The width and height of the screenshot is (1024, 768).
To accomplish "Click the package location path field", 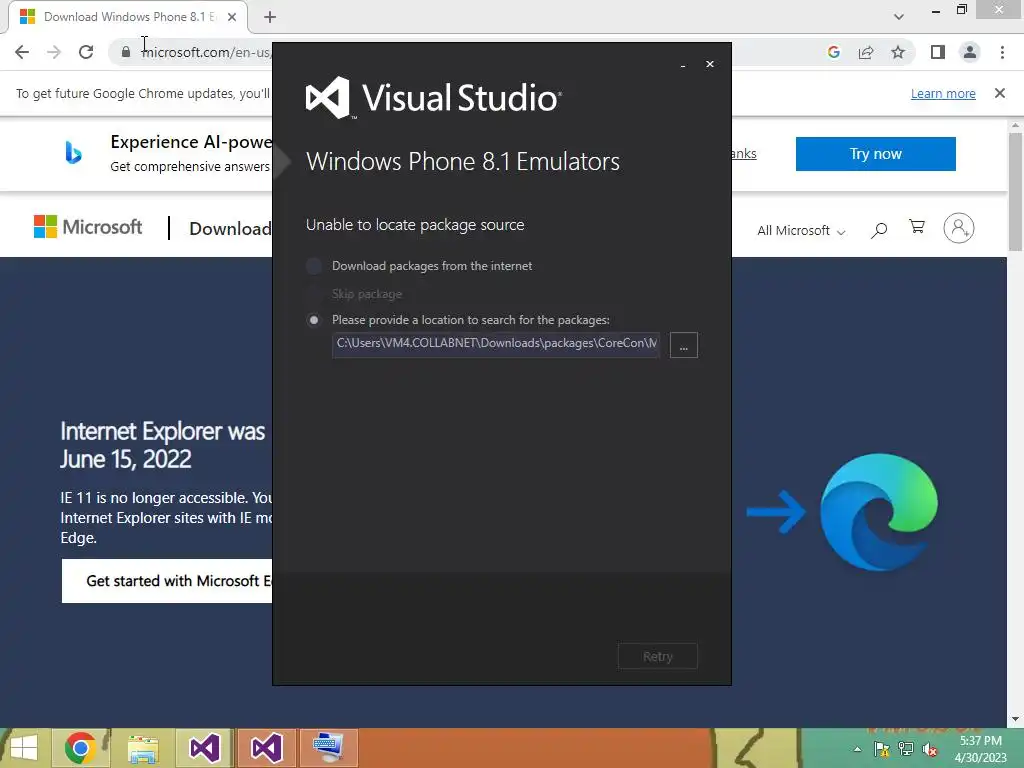I will coord(496,344).
